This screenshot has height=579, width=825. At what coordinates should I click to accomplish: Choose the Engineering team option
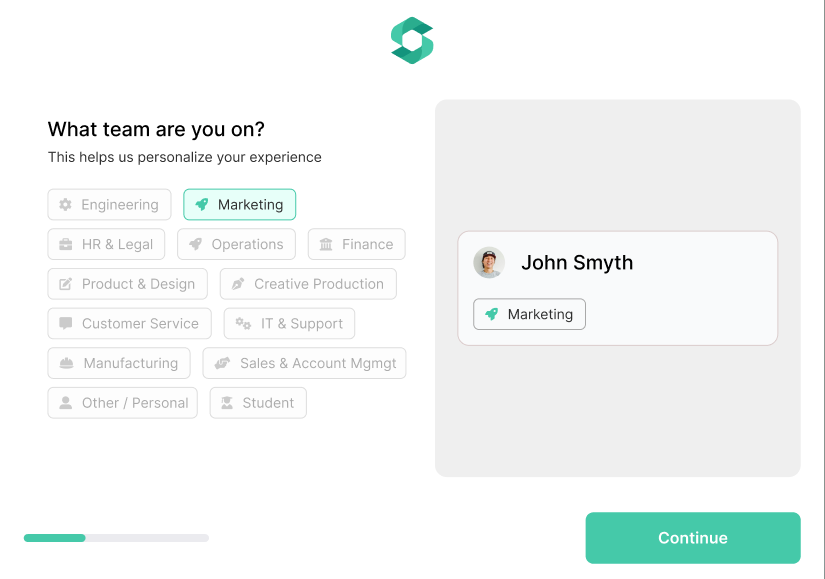(109, 204)
